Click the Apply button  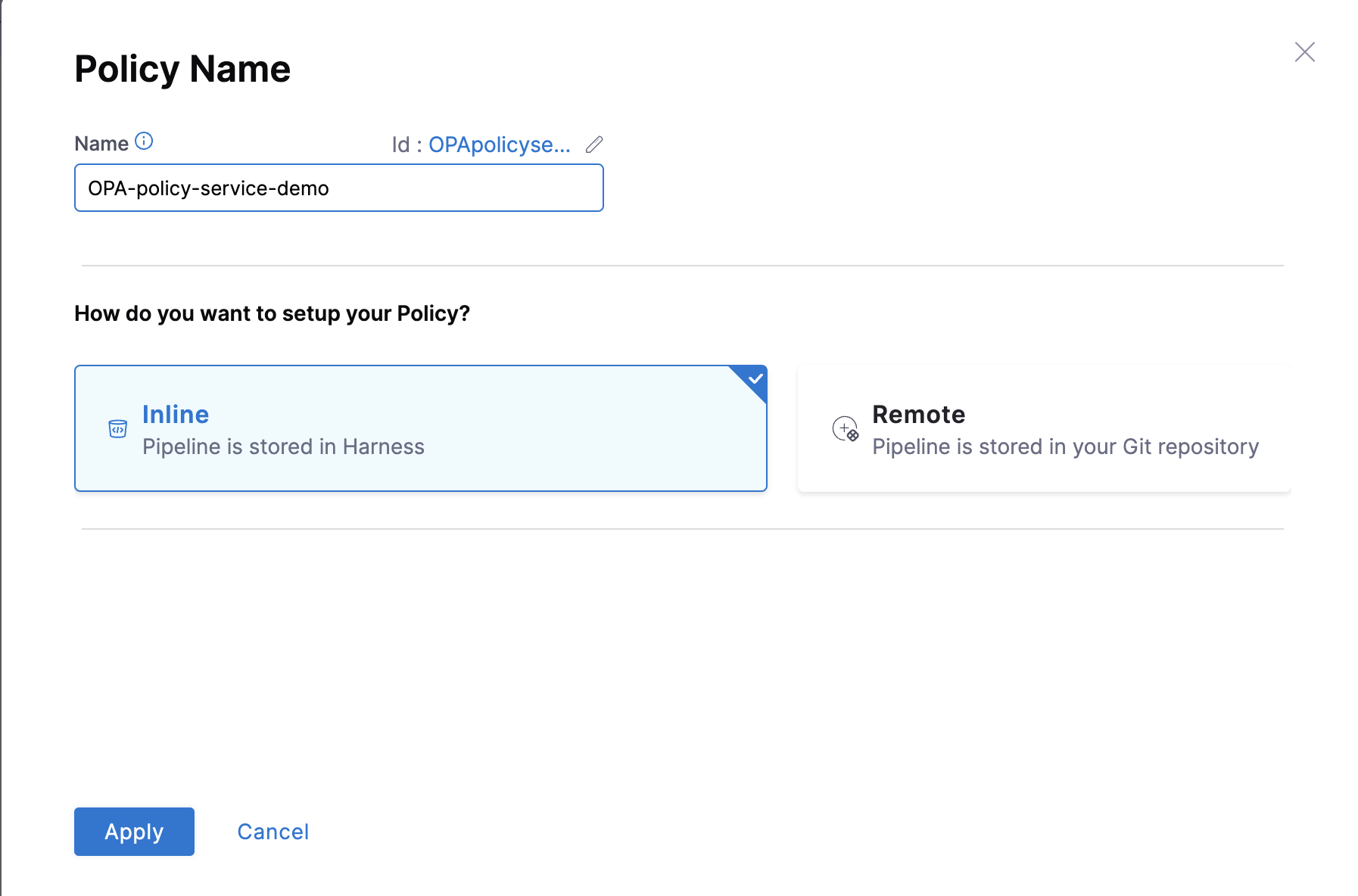pyautogui.click(x=134, y=831)
